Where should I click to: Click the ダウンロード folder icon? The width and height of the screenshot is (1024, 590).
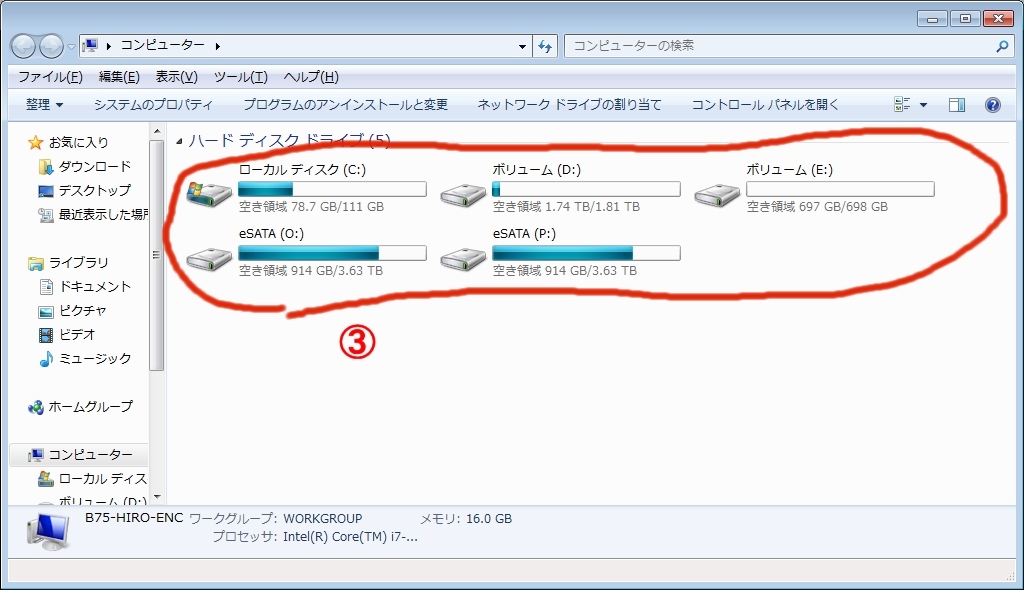(x=46, y=167)
